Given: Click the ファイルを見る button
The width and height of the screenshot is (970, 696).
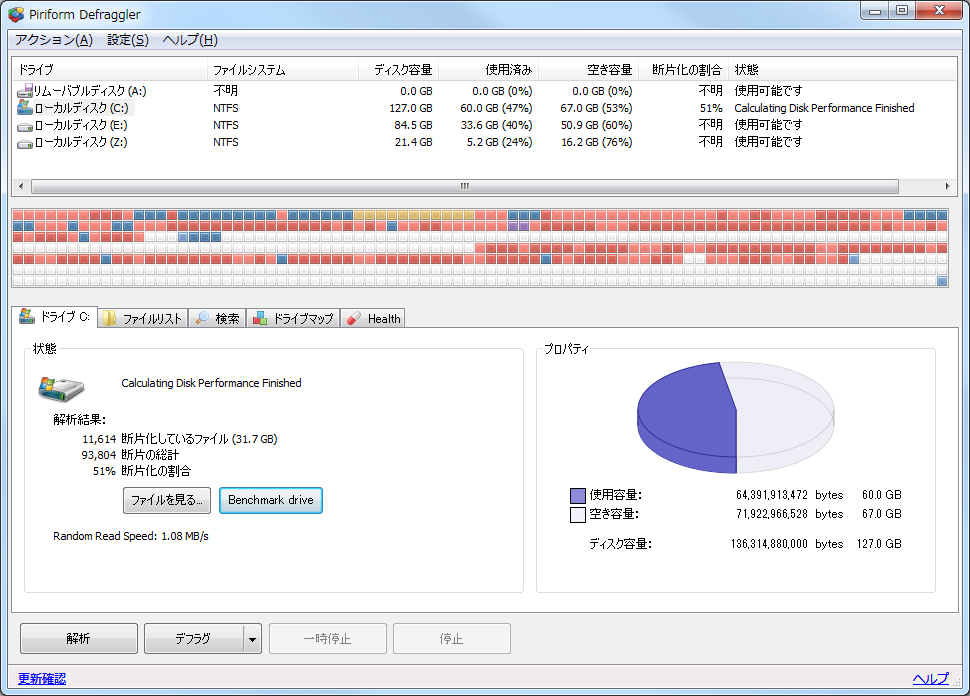Looking at the screenshot, I should (x=166, y=500).
